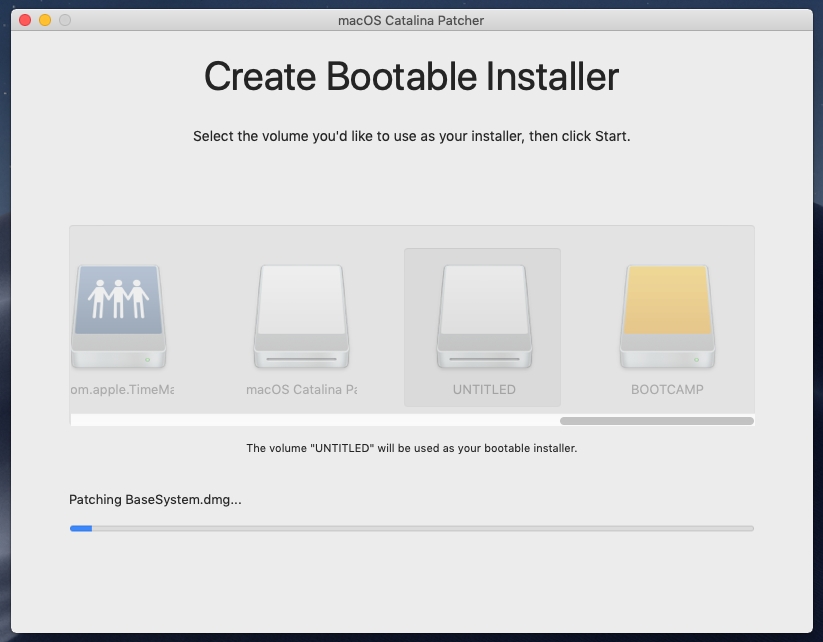823x642 pixels.
Task: Click the 'Create Bootable Installer' heading
Action: [412, 77]
